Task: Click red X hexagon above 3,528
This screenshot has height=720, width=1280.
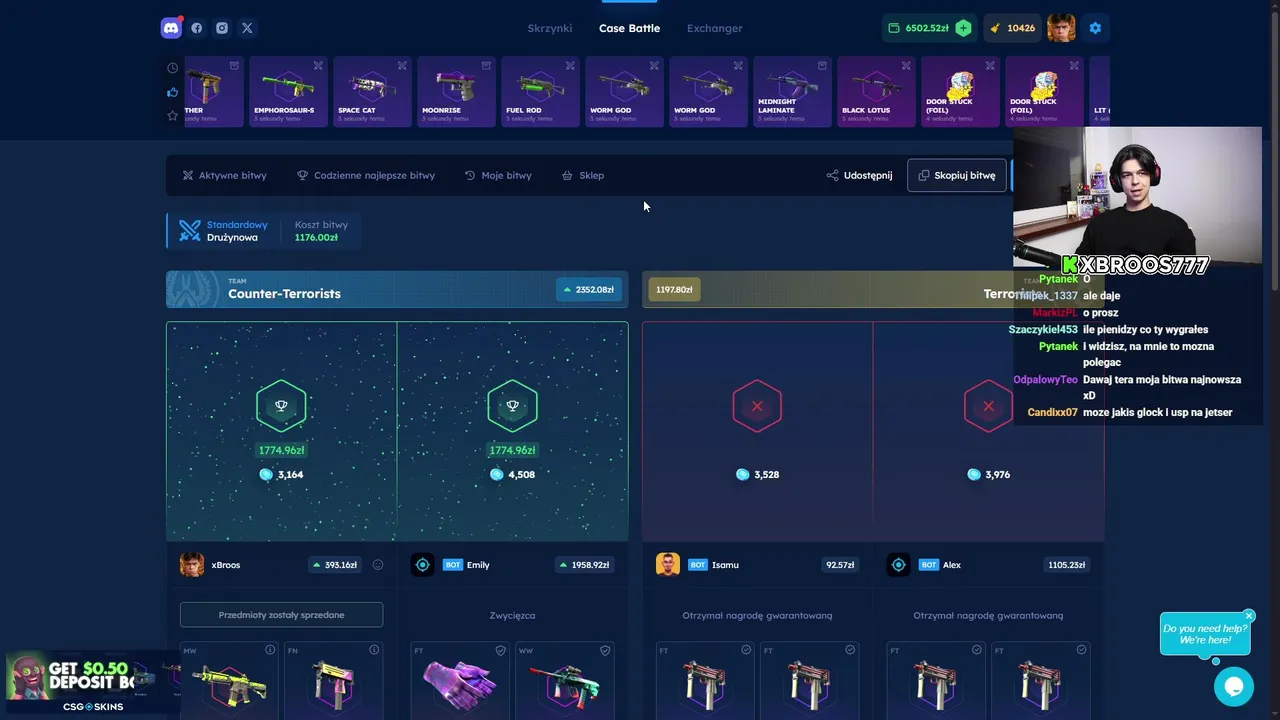Action: pos(757,406)
